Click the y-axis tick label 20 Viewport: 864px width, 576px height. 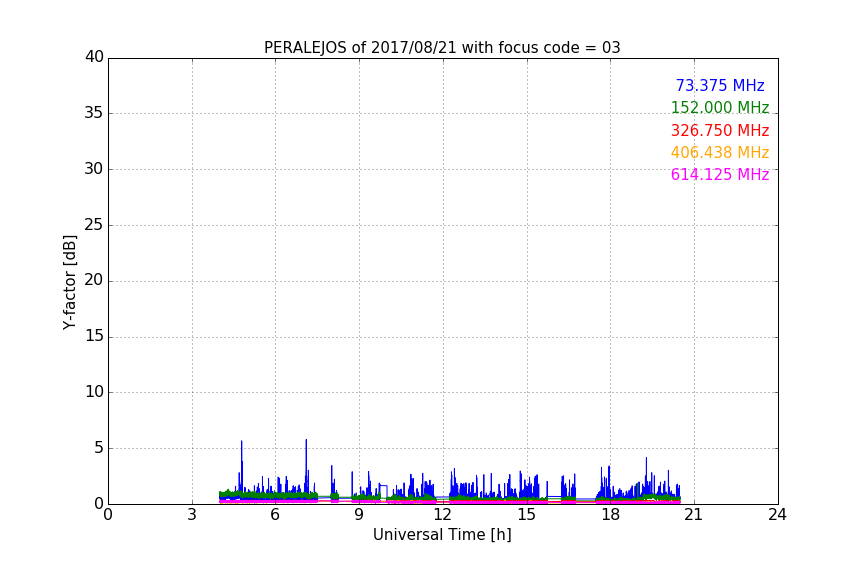pyautogui.click(x=94, y=281)
